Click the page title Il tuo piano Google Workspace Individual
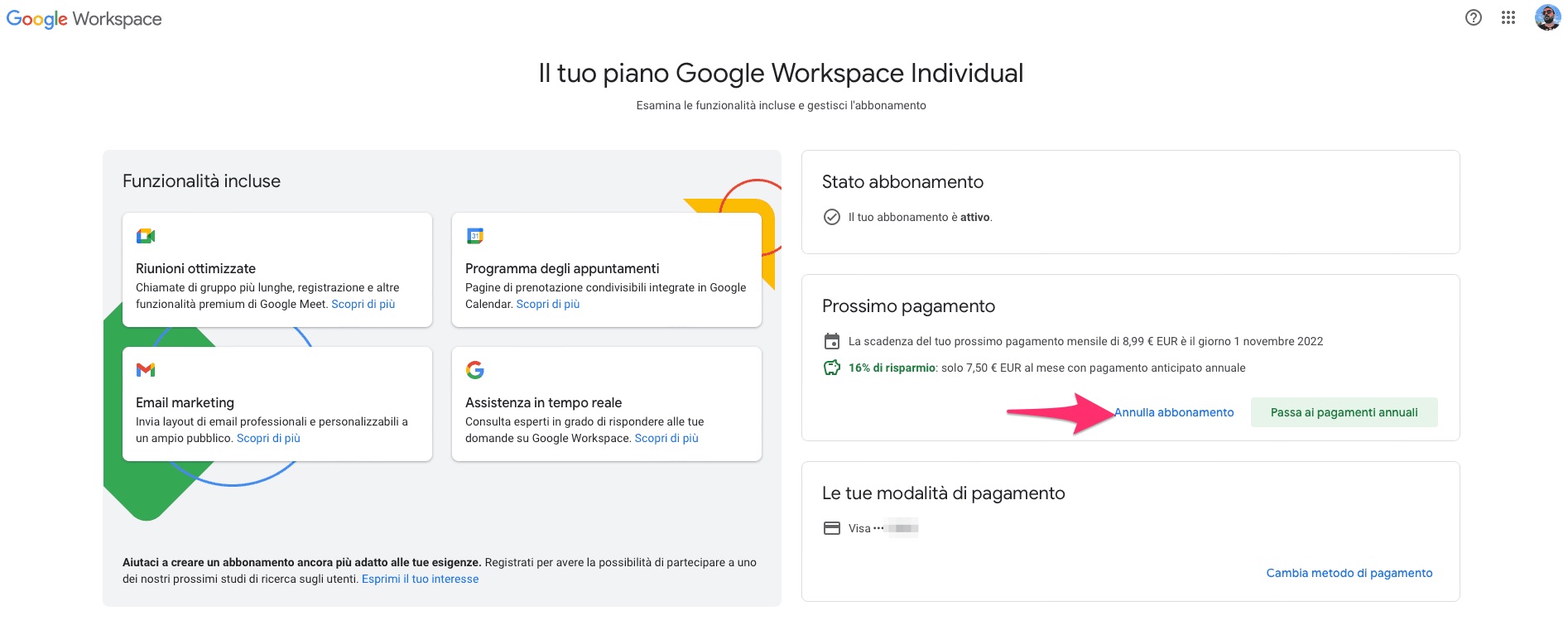This screenshot has width=1568, height=630. pyautogui.click(x=781, y=73)
